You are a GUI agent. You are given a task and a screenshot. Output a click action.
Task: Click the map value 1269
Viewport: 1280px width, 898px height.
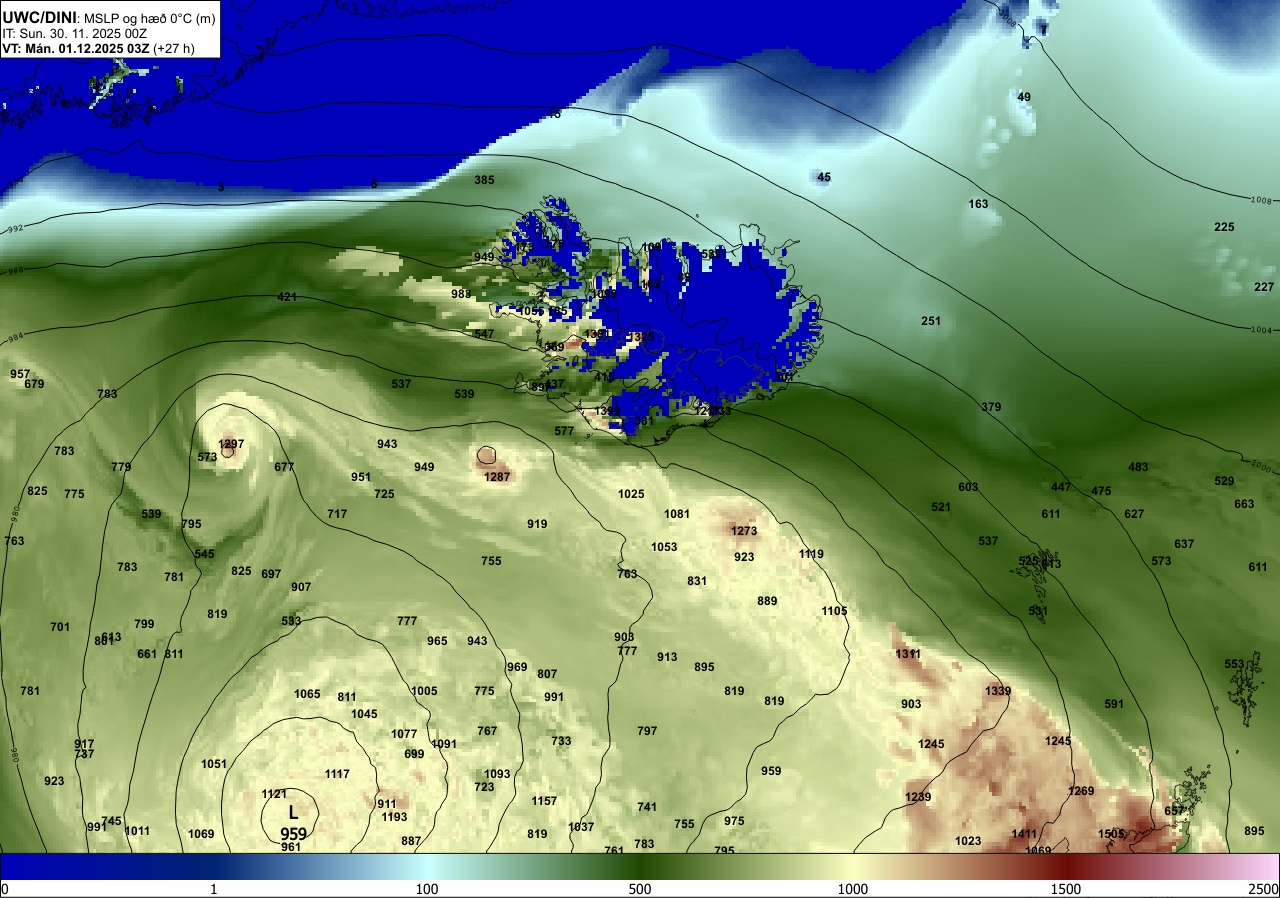coord(1082,791)
